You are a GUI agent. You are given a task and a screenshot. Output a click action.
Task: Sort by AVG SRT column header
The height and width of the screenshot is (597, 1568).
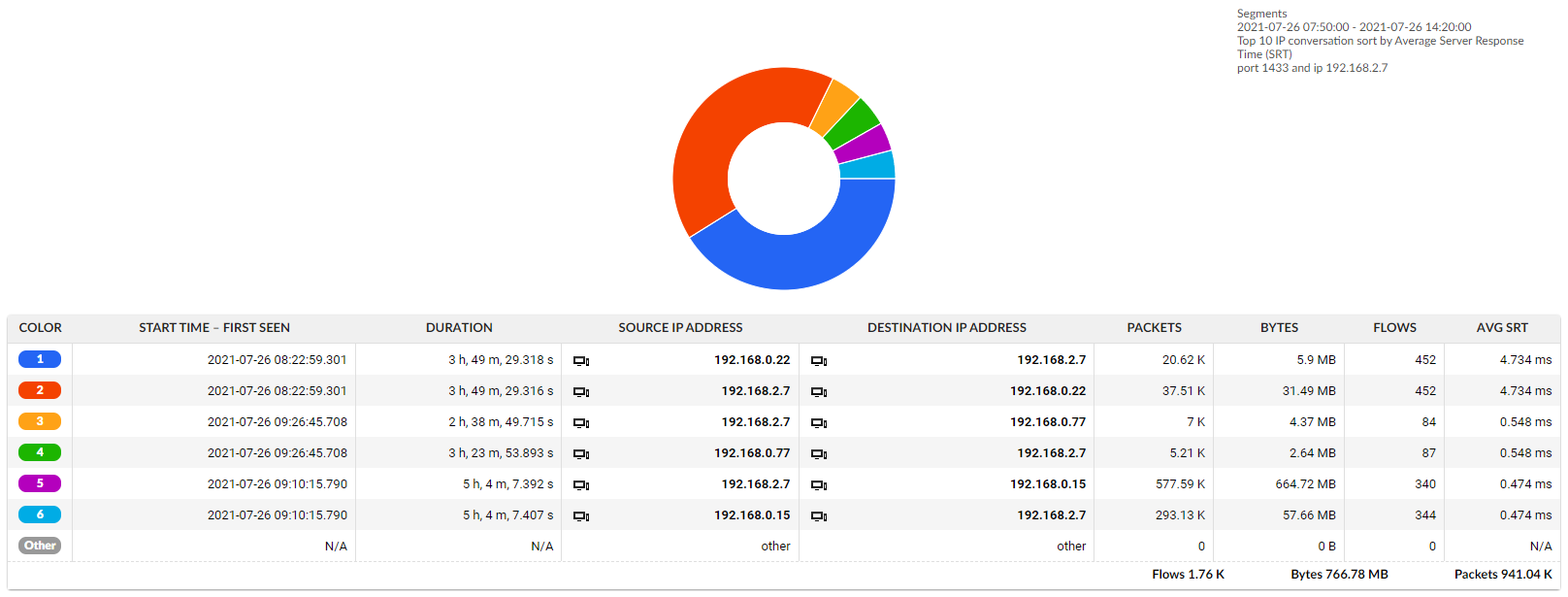1501,328
